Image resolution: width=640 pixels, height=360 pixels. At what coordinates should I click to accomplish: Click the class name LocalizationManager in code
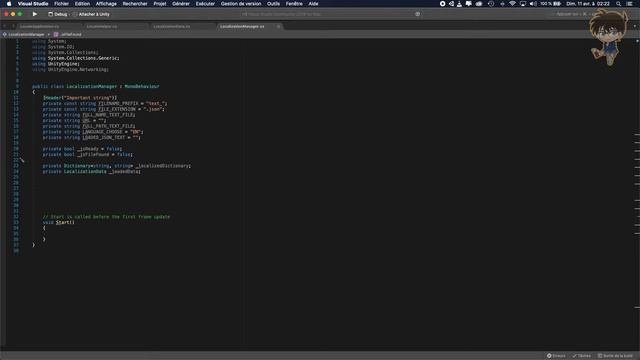point(91,87)
